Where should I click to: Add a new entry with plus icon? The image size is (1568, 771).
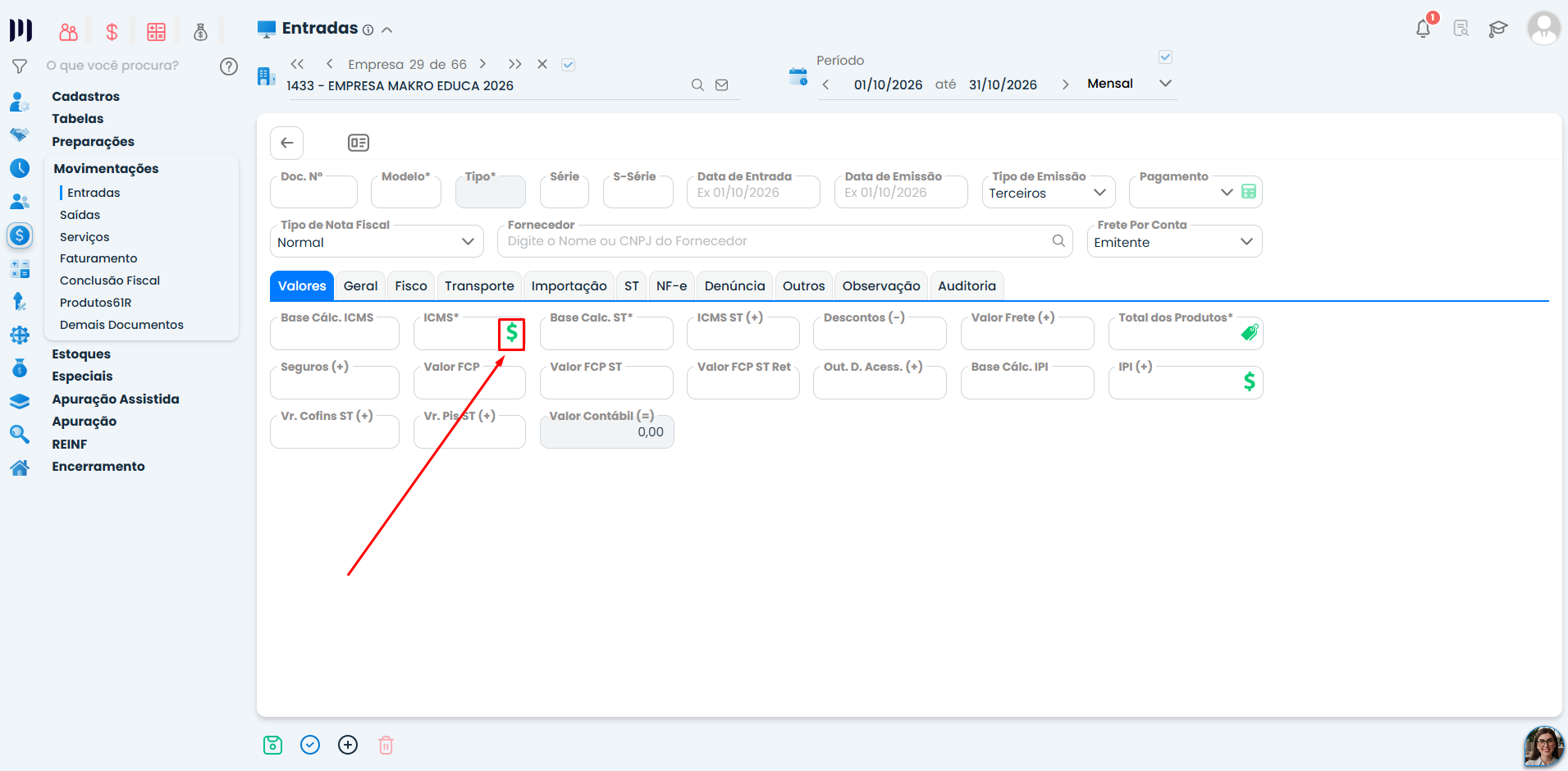pyautogui.click(x=348, y=745)
